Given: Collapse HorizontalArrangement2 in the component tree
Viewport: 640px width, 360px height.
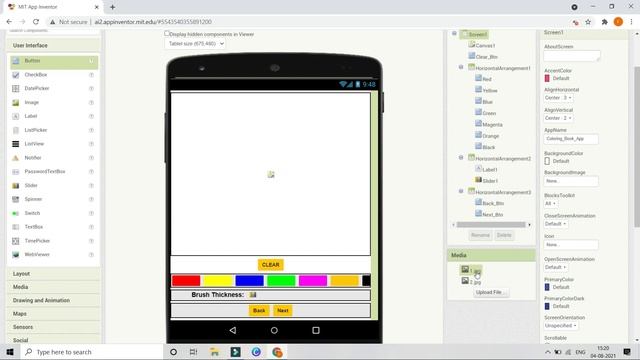Looking at the screenshot, I should pos(461,157).
